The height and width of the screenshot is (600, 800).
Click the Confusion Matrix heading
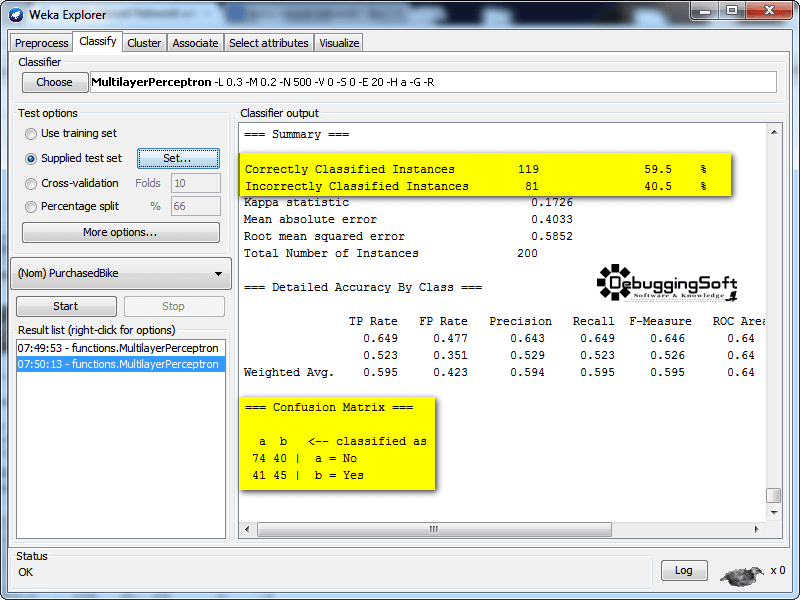tap(329, 408)
